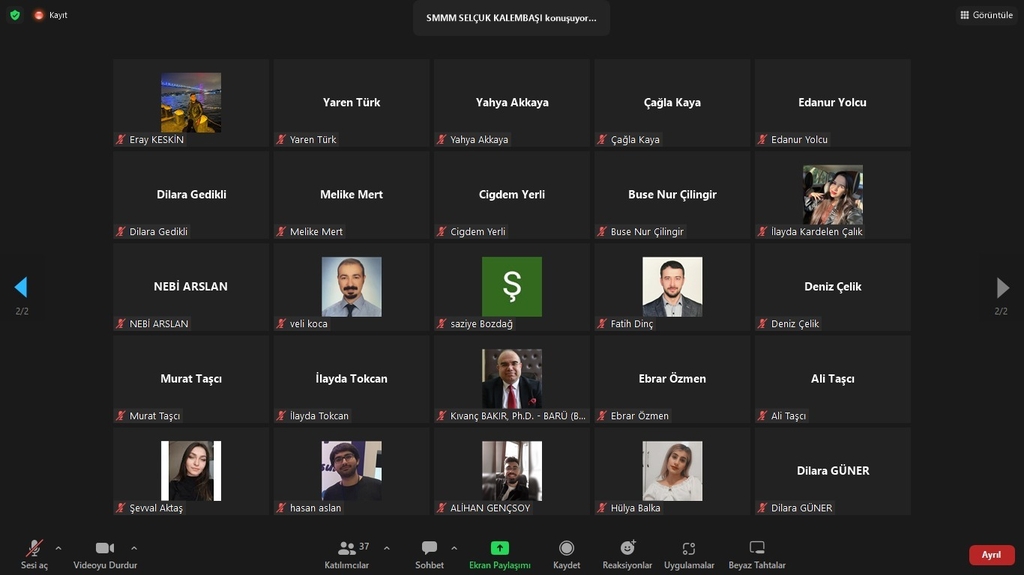Image resolution: width=1024 pixels, height=575 pixels.
Task: Click the green encryption shield icon
Action: coord(15,14)
